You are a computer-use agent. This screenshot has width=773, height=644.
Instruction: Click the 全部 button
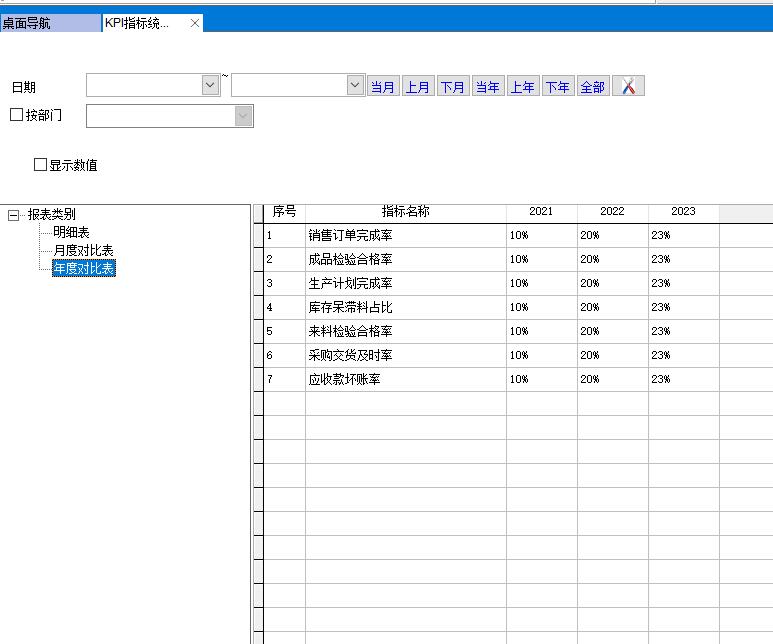click(x=592, y=87)
